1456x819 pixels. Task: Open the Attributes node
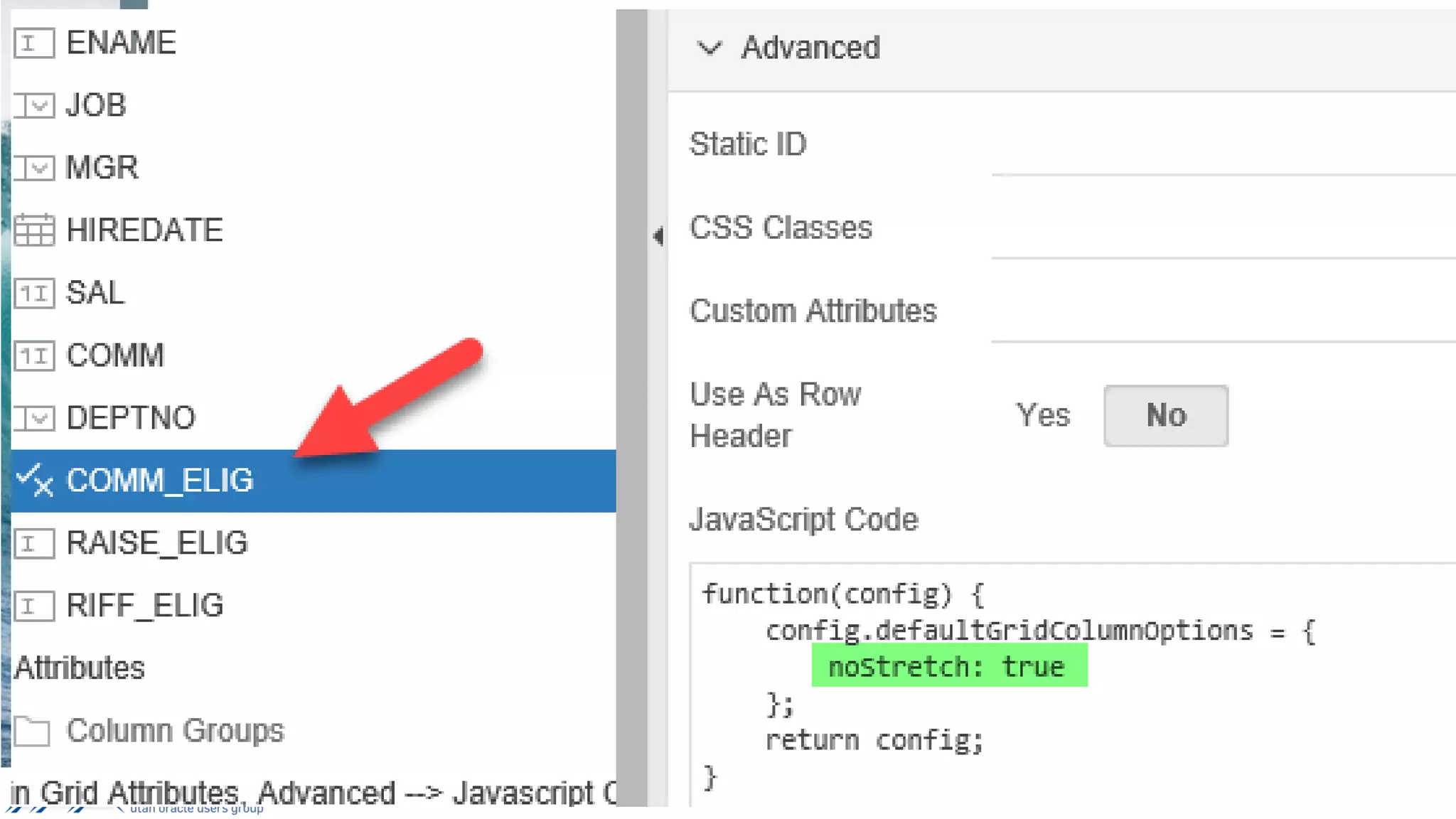pos(80,668)
